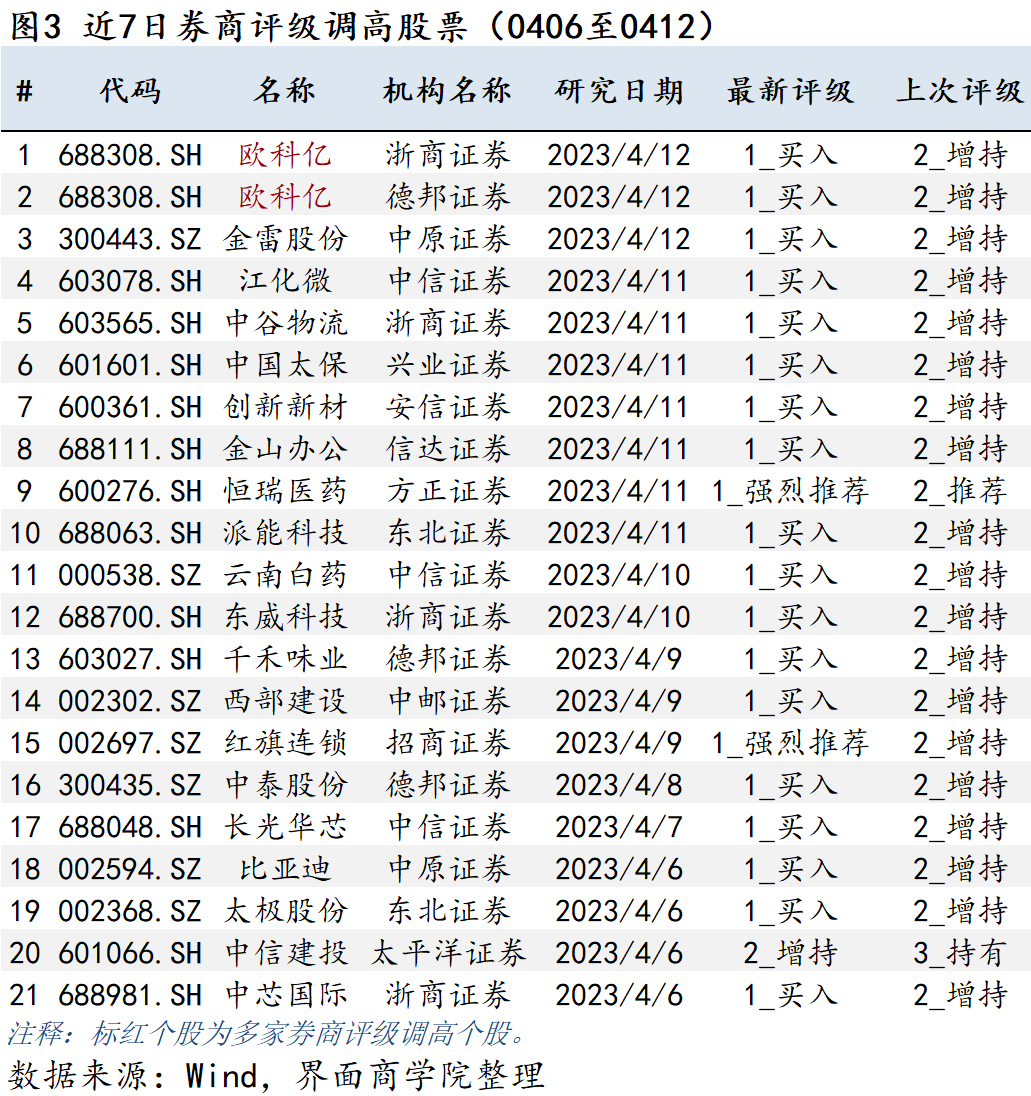The image size is (1031, 1096).
Task: Select stock name 恒瑞医药
Action: (x=284, y=491)
